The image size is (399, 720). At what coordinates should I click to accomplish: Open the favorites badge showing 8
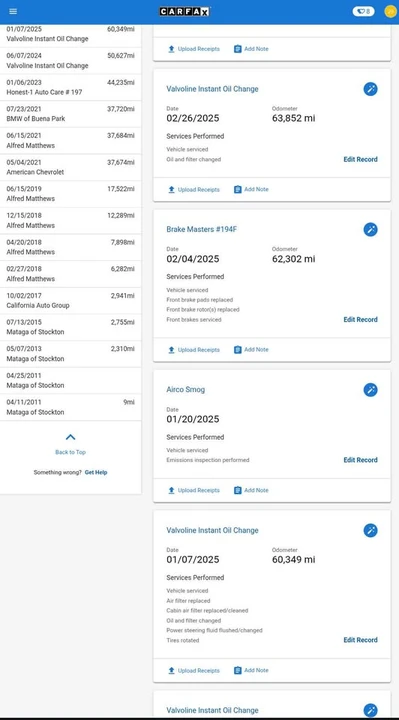pyautogui.click(x=363, y=11)
